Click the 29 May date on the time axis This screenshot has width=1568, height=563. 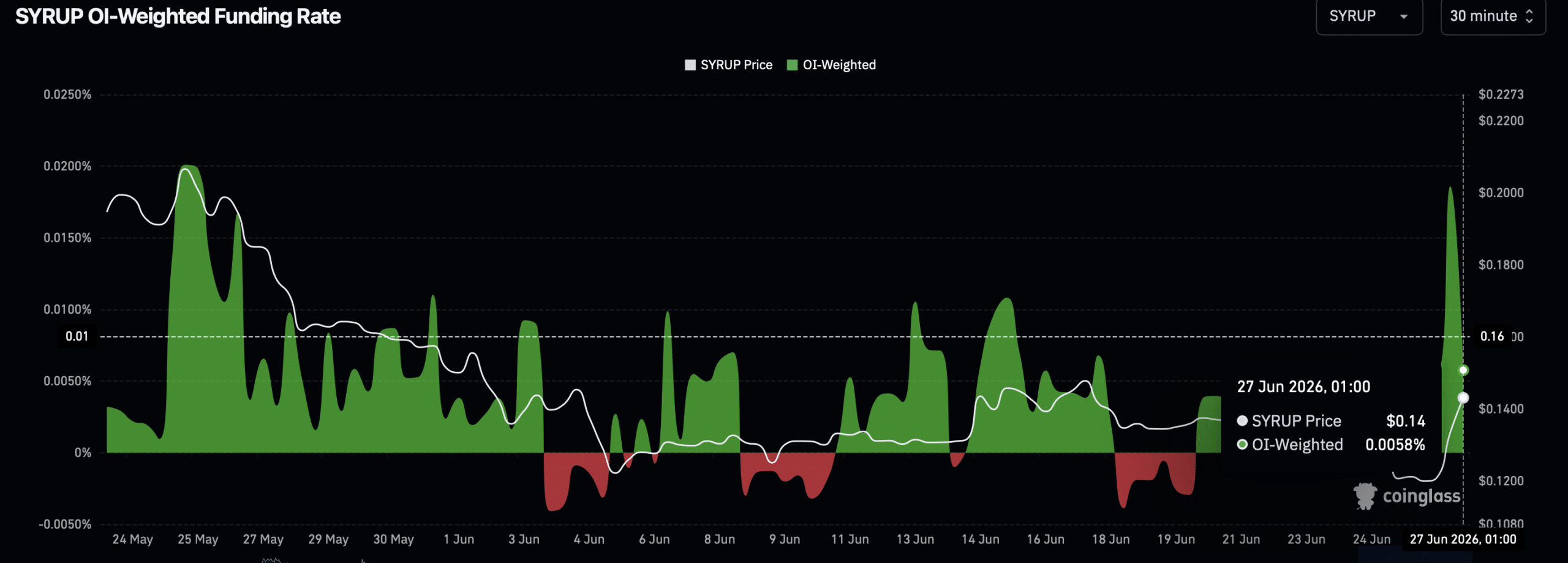[328, 539]
